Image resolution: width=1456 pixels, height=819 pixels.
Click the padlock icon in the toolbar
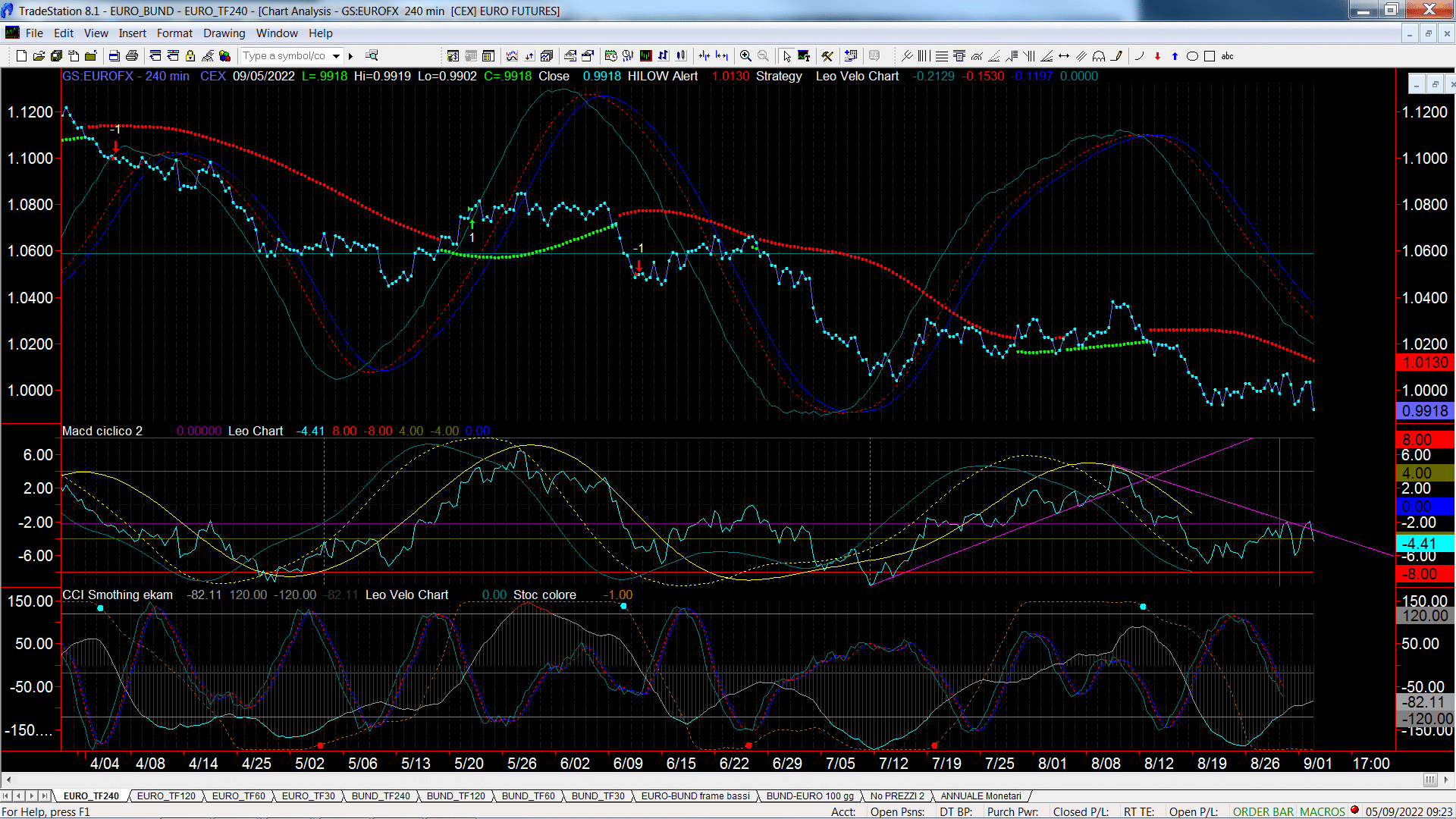click(190, 55)
